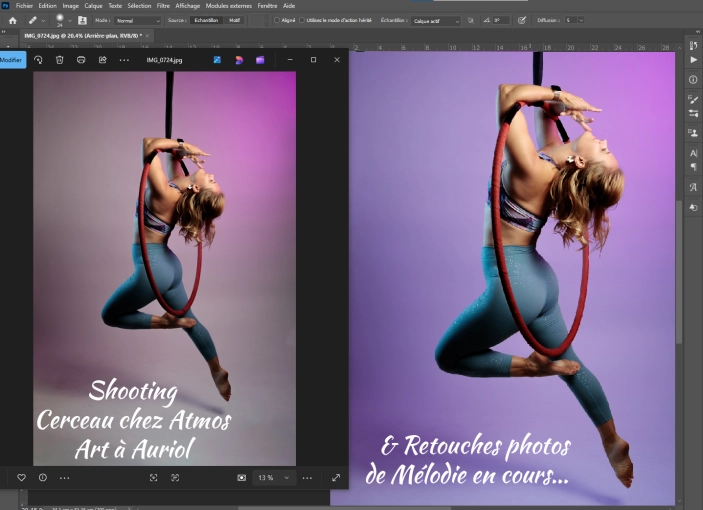Expand the left toolbar double chevron

4,32
